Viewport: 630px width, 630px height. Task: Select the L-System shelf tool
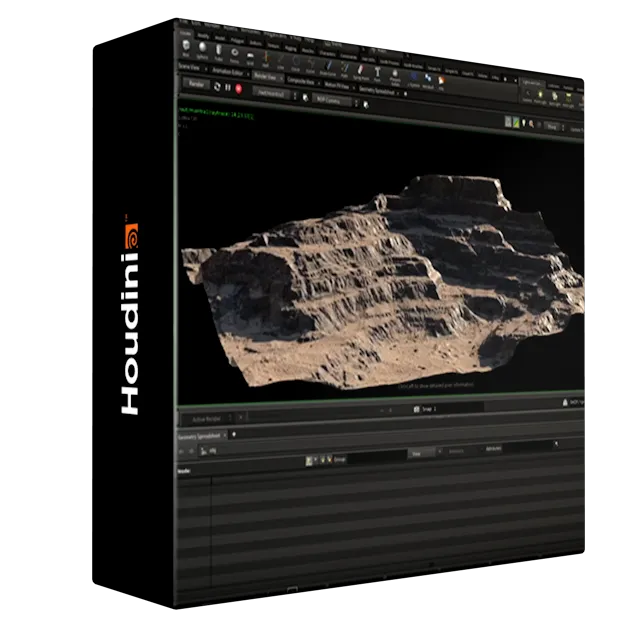click(x=413, y=79)
